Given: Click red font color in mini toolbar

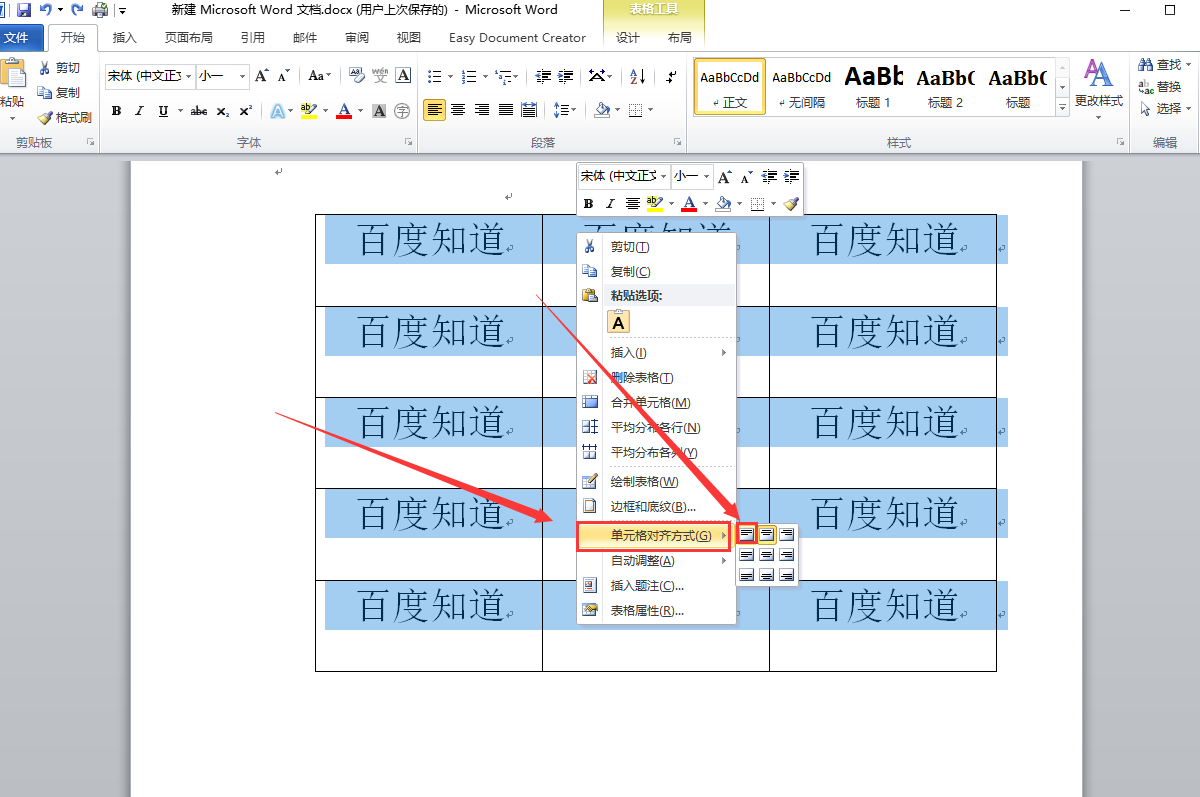Looking at the screenshot, I should (x=688, y=204).
